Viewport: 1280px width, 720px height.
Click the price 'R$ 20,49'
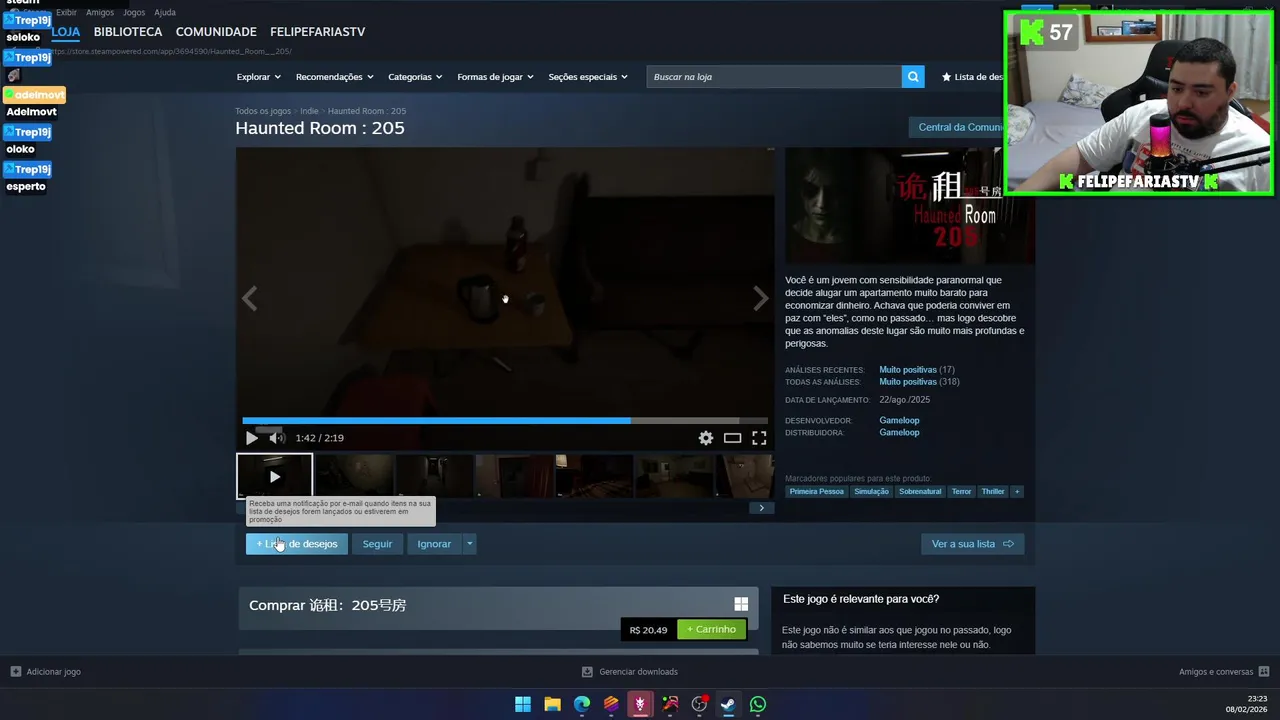pyautogui.click(x=648, y=630)
